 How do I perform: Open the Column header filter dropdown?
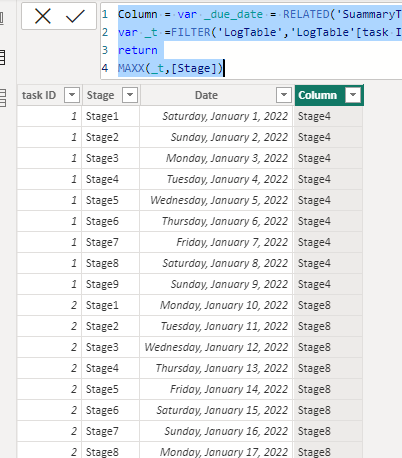coord(353,95)
